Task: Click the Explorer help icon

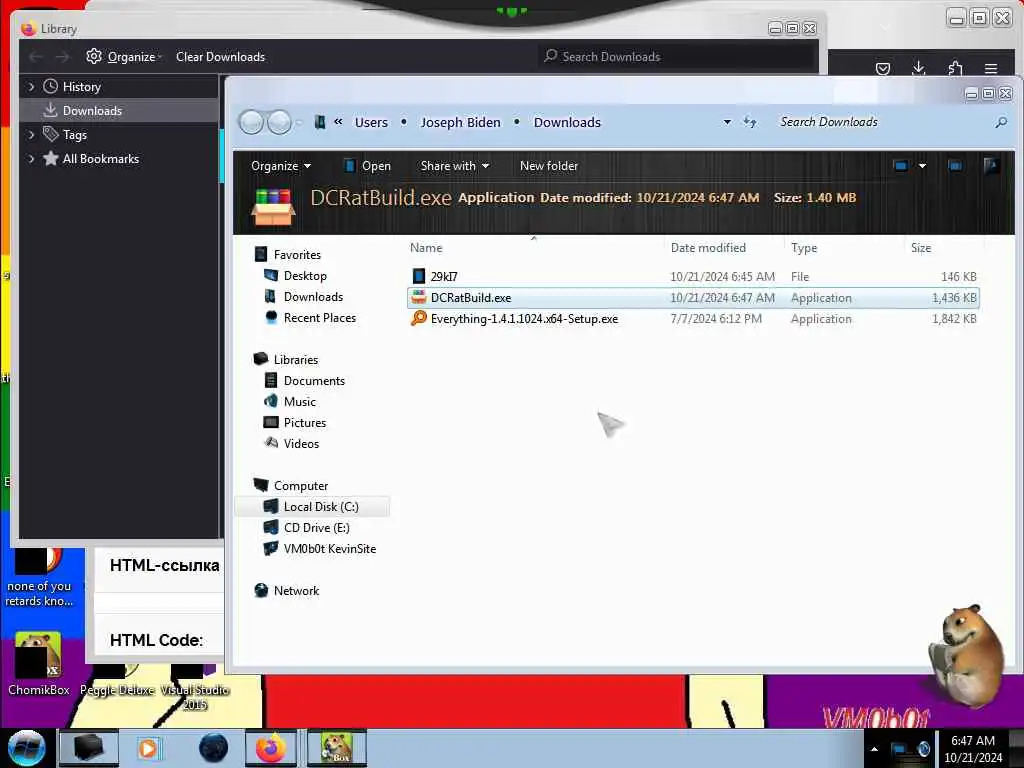Action: (x=991, y=166)
